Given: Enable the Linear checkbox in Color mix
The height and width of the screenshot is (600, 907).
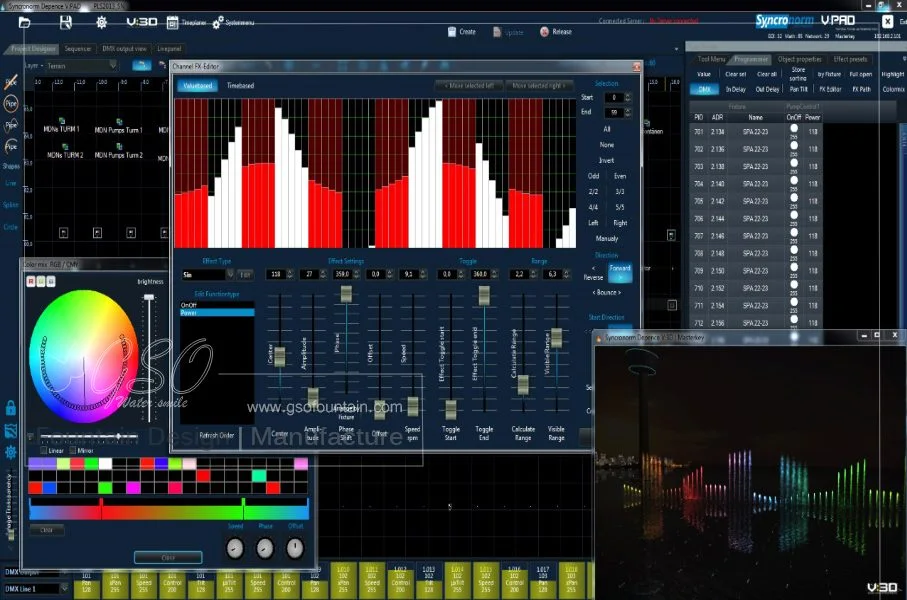Looking at the screenshot, I should [44, 450].
